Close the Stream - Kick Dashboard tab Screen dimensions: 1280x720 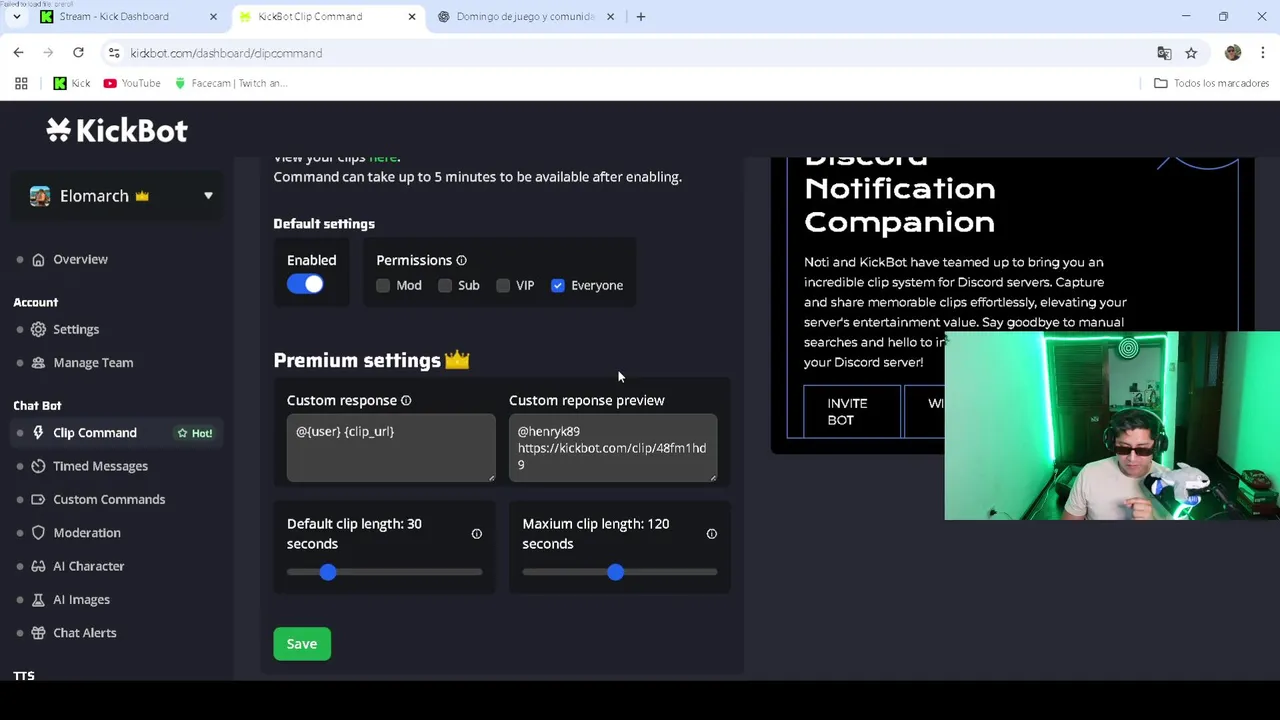[x=213, y=17]
